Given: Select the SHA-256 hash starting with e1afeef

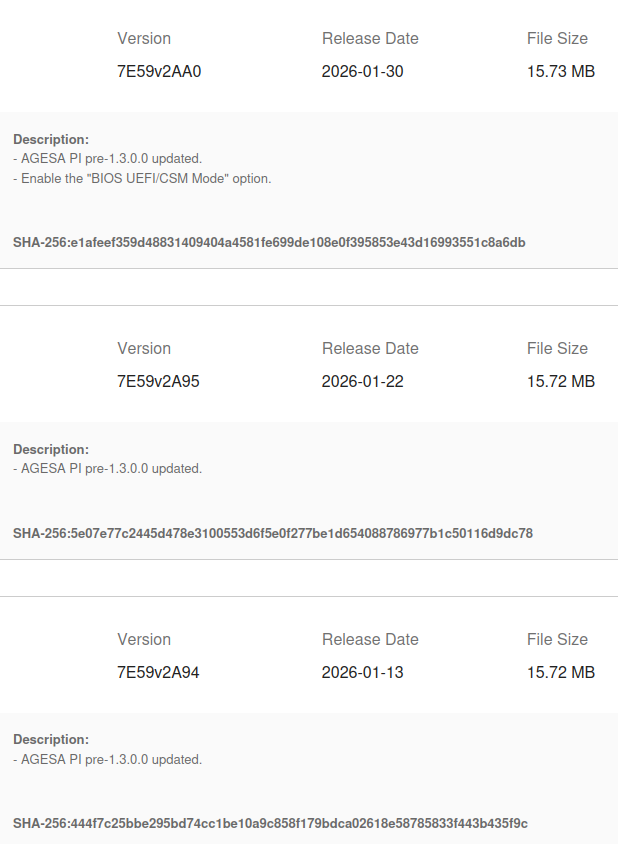Looking at the screenshot, I should point(269,242).
